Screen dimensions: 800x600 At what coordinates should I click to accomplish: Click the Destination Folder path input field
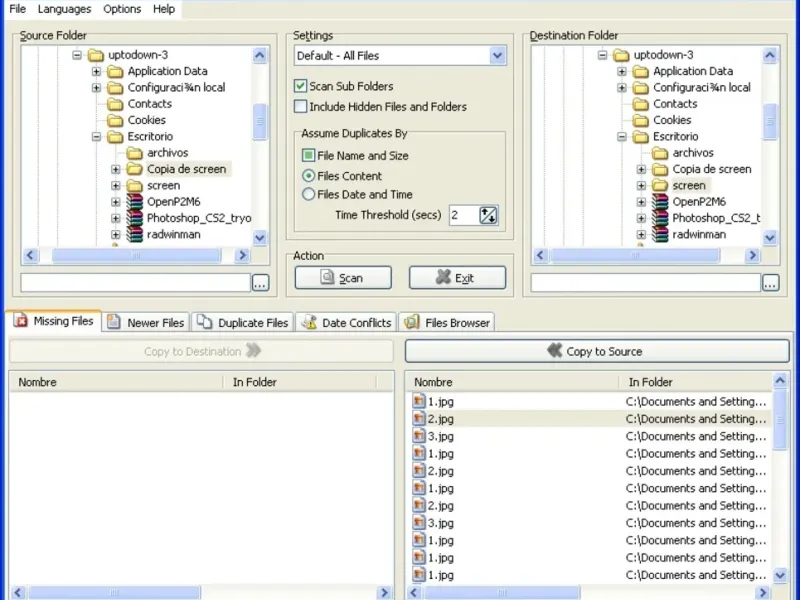tap(646, 282)
